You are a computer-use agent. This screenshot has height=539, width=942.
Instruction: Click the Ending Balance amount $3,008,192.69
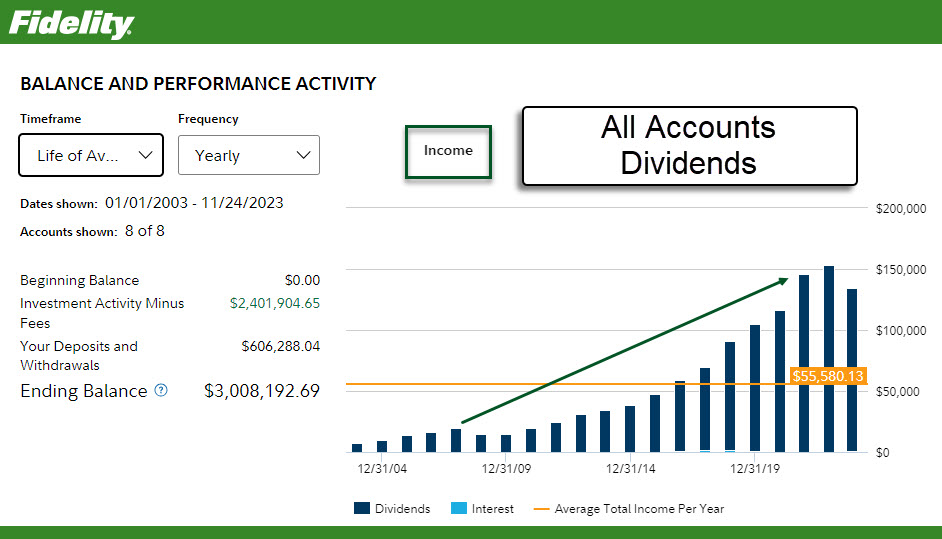point(262,391)
